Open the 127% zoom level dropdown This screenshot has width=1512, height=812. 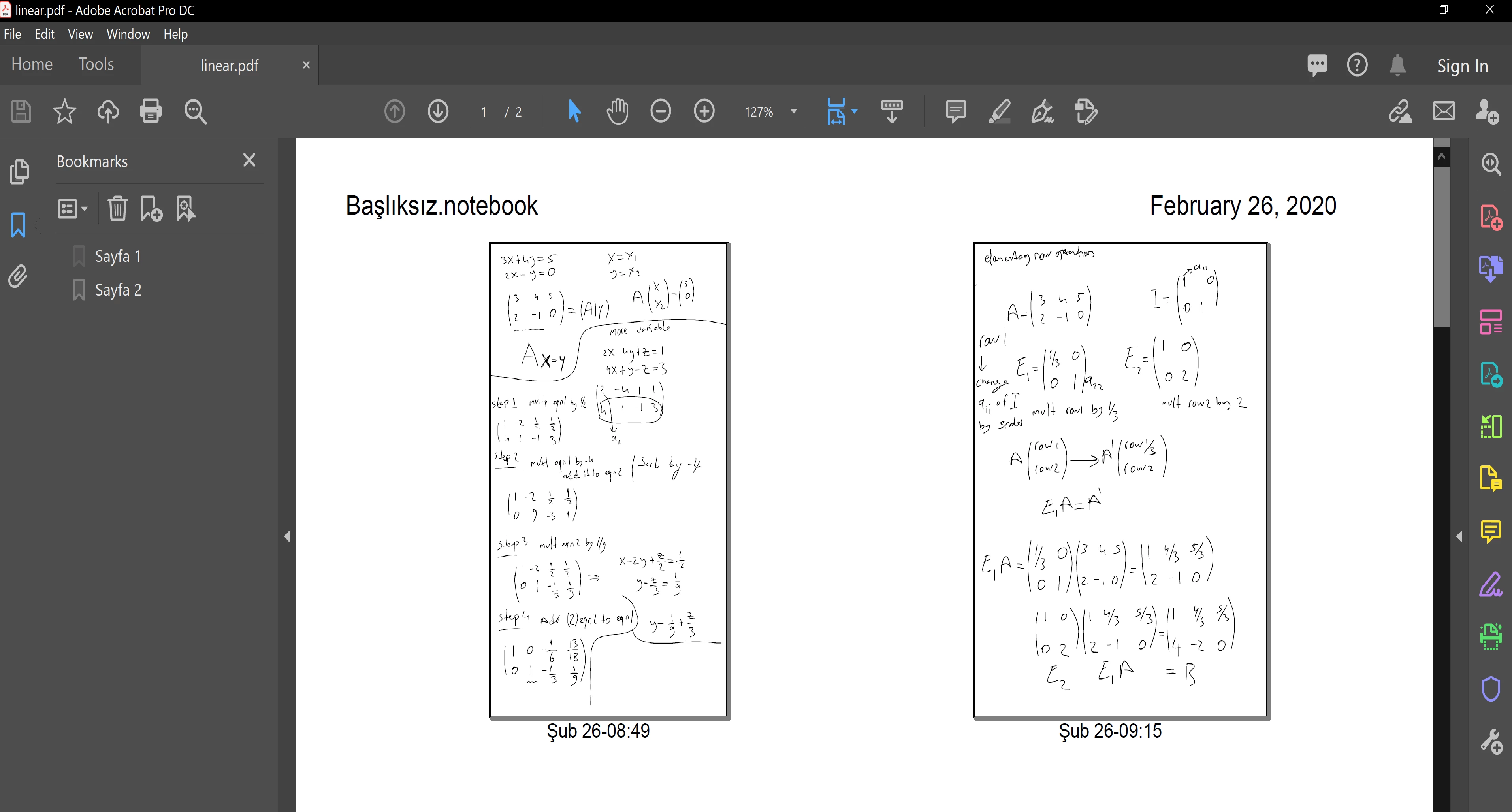tap(794, 111)
